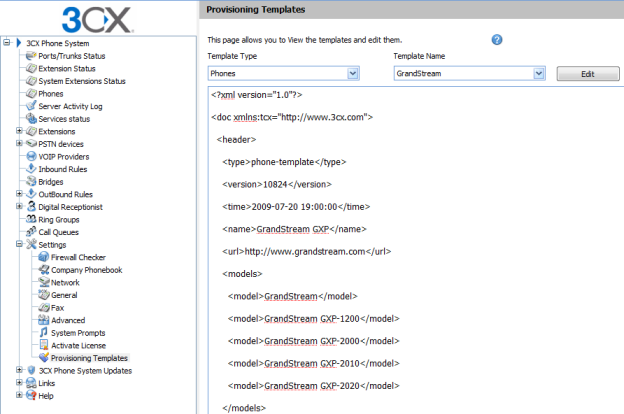Open Call Queues page
624x414 pixels.
point(58,232)
